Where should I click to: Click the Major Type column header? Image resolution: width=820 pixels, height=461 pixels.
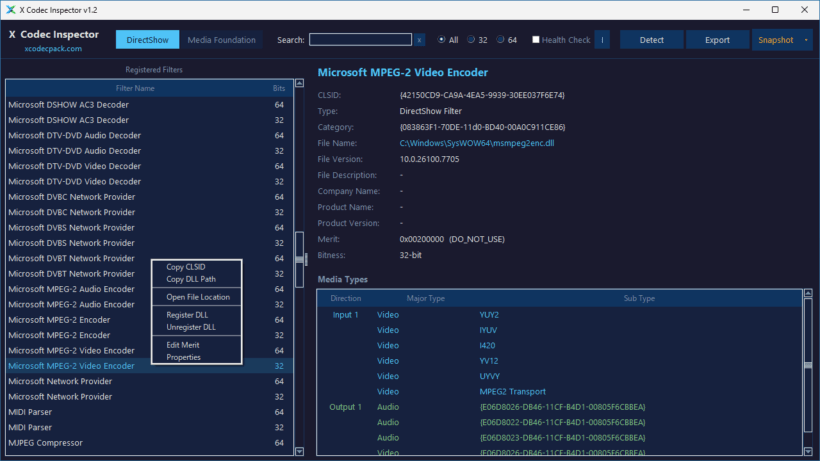[425, 298]
